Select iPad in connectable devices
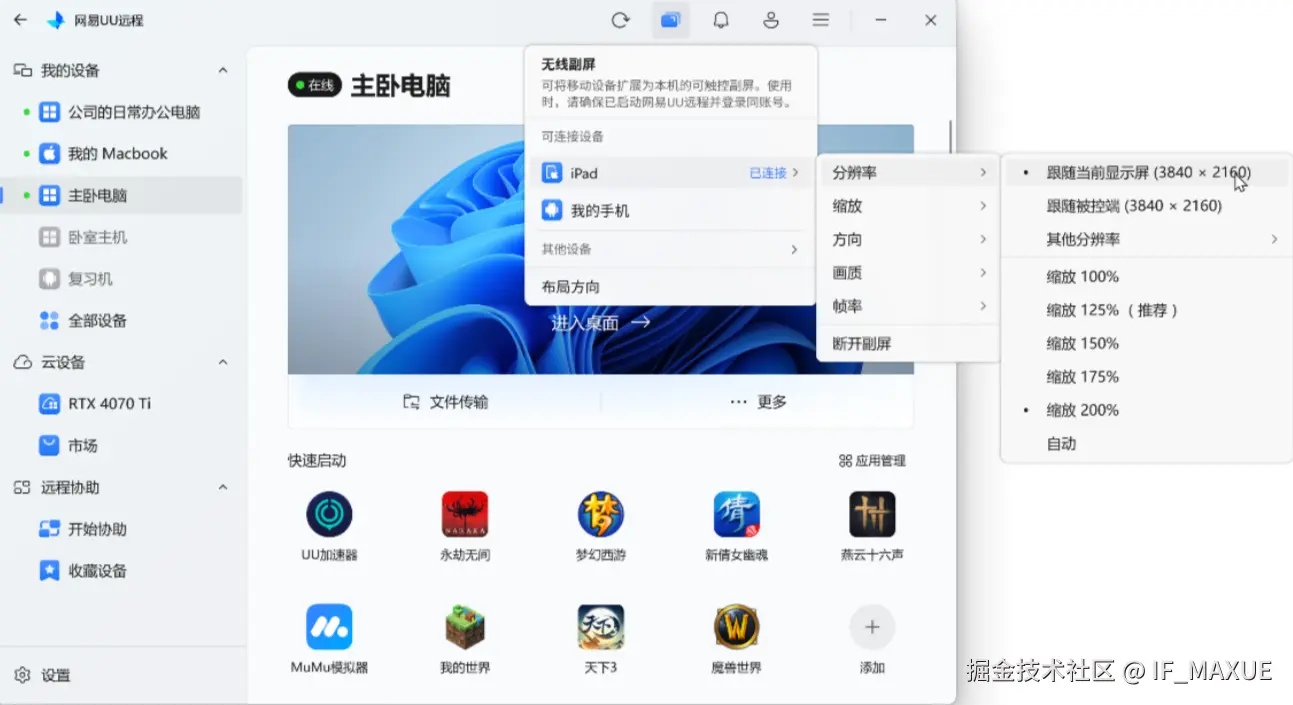 (671, 173)
